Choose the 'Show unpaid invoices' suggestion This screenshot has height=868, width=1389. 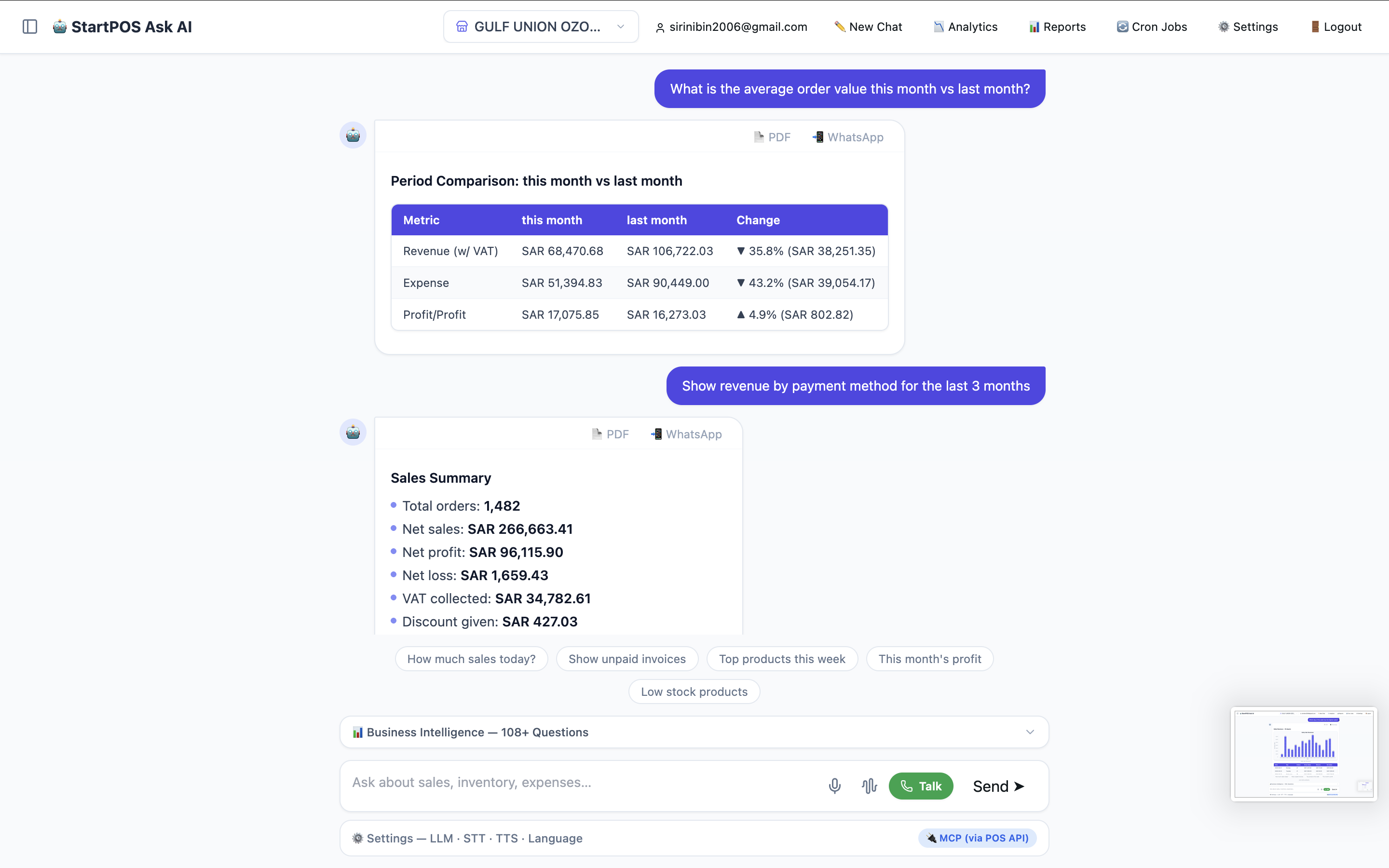click(627, 658)
